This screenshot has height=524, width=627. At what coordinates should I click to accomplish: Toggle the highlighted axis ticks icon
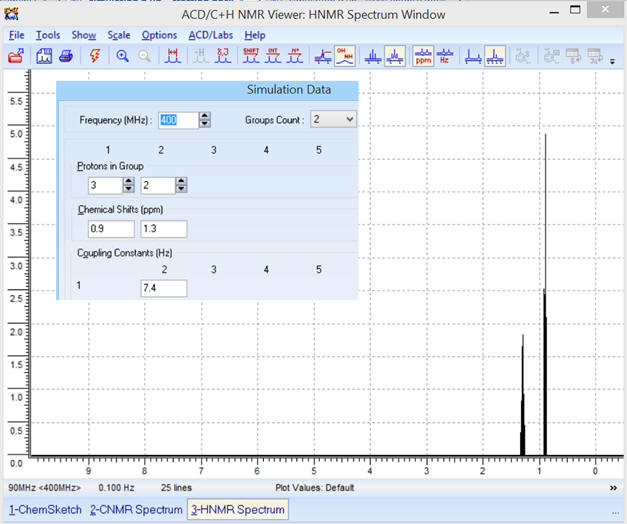(495, 56)
